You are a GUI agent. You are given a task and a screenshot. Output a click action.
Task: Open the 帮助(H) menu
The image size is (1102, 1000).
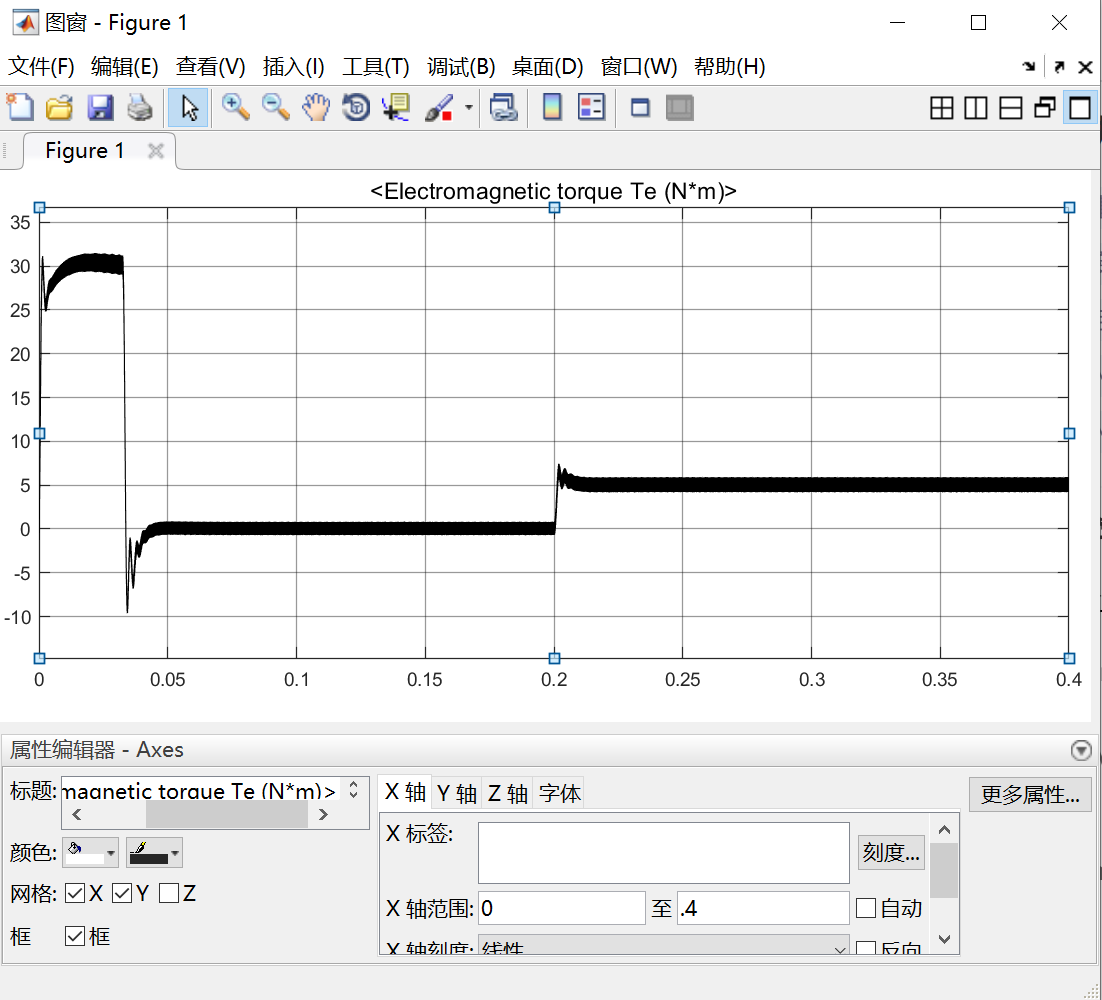[730, 67]
